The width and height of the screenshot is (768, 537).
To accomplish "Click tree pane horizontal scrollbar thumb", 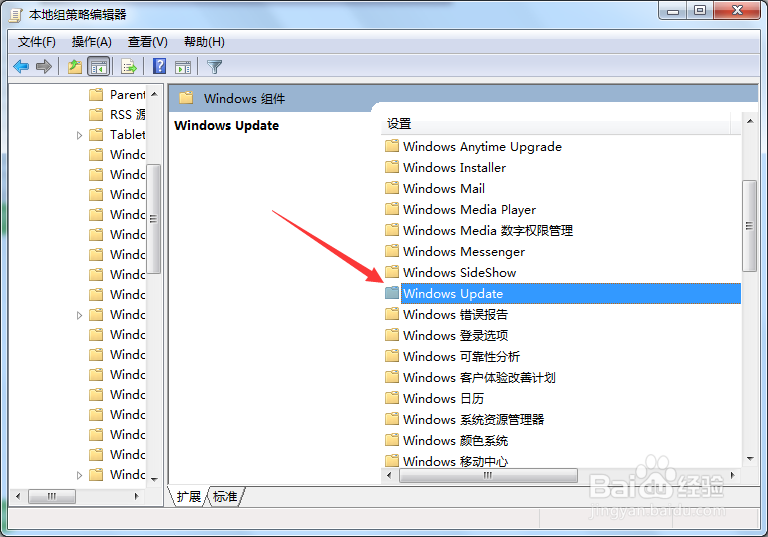I will pyautogui.click(x=52, y=496).
